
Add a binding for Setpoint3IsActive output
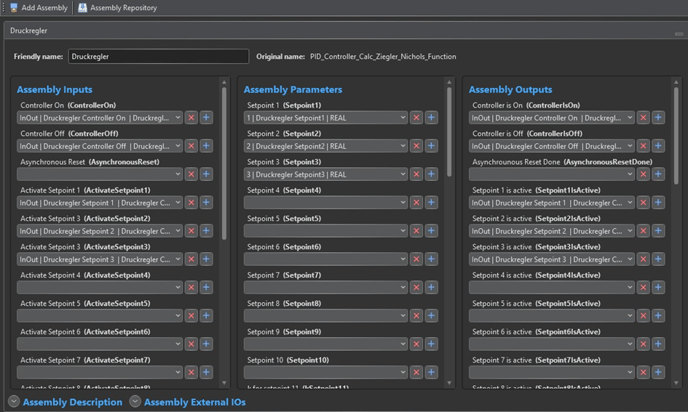(x=658, y=259)
